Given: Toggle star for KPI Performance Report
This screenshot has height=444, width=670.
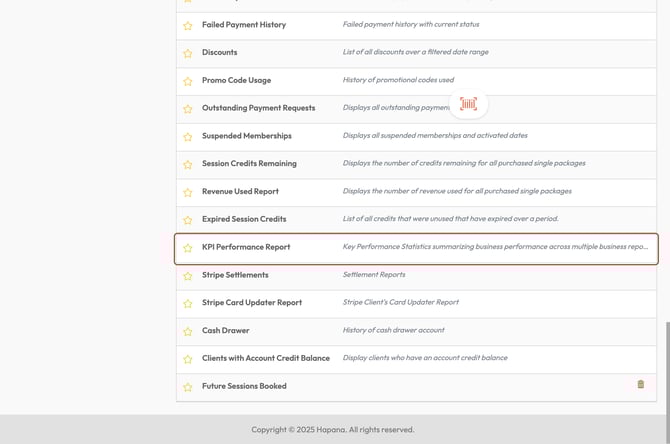Looking at the screenshot, I should point(187,248).
